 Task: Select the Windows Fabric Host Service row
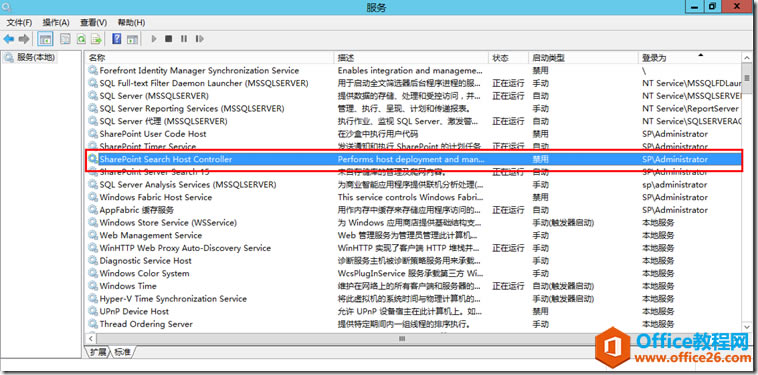tap(413, 197)
